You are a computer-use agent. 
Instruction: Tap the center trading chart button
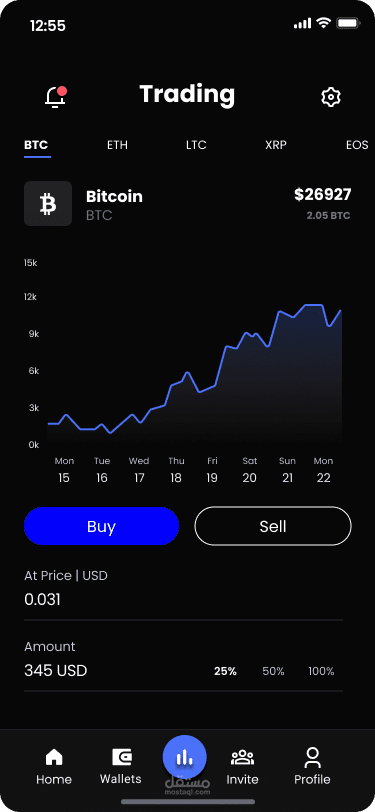pyautogui.click(x=184, y=757)
